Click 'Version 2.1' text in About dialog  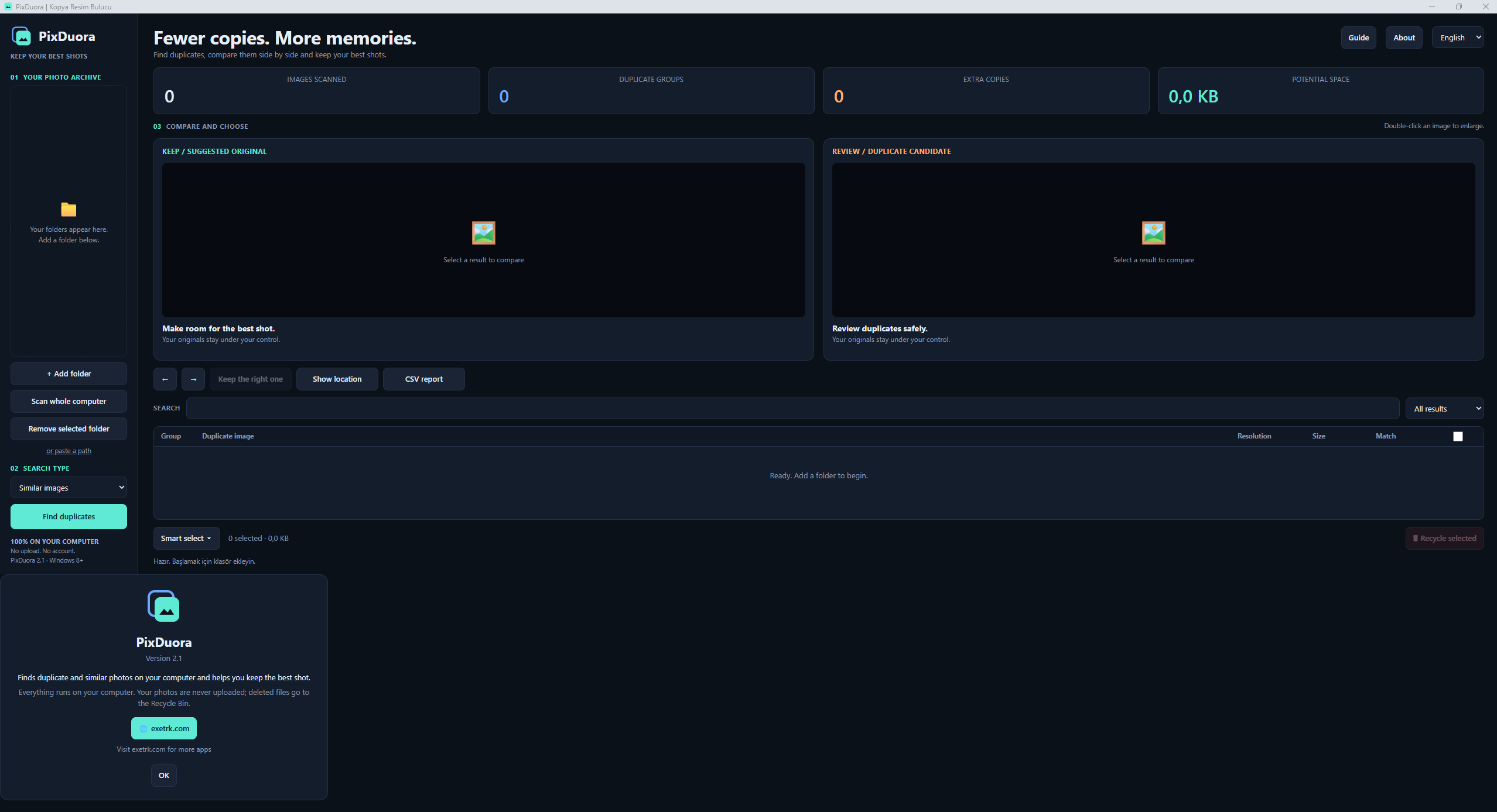(x=164, y=659)
